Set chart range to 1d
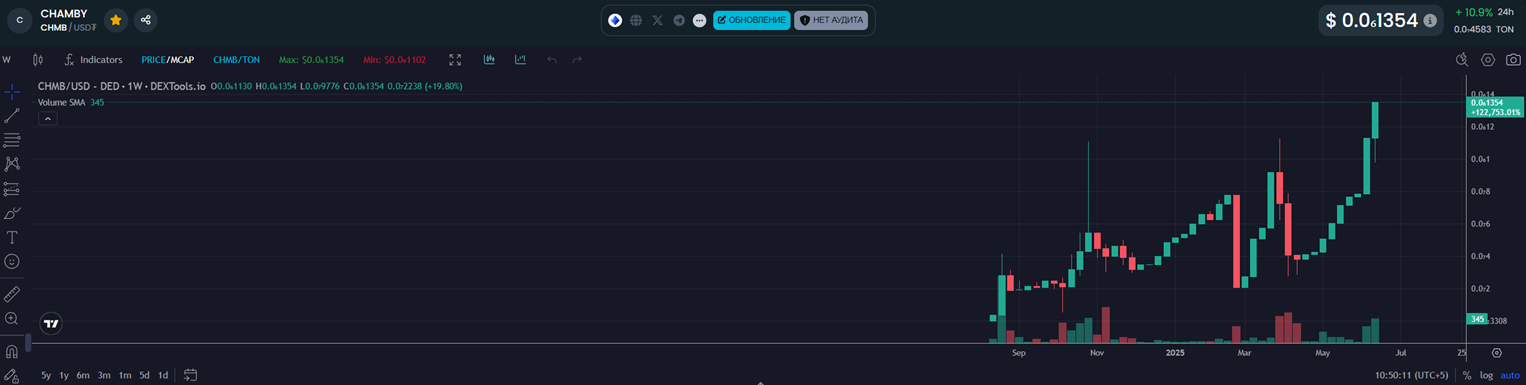The image size is (1526, 385). 163,375
